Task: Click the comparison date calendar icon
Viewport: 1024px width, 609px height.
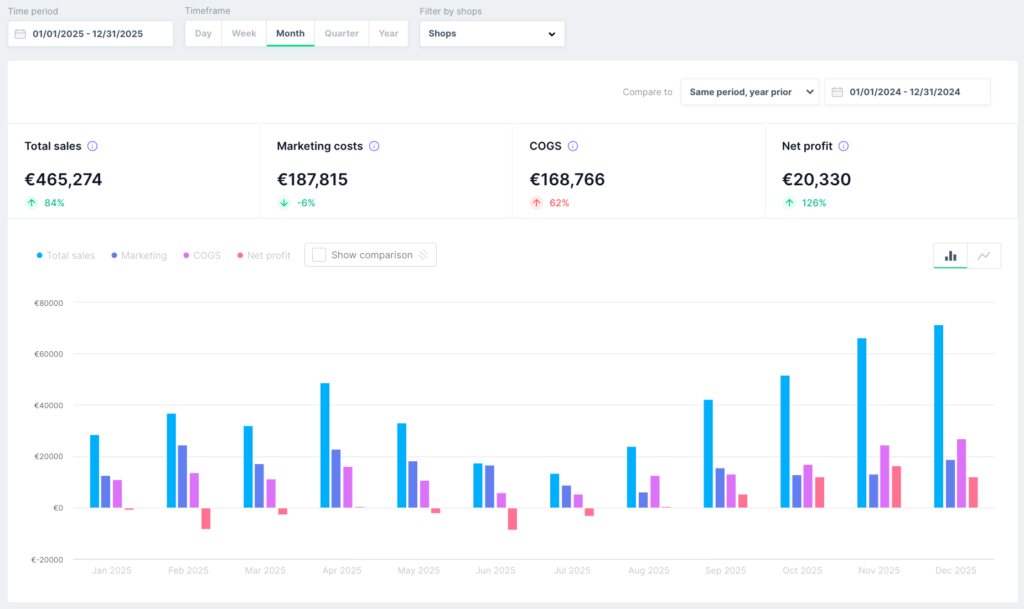Action: pos(837,92)
